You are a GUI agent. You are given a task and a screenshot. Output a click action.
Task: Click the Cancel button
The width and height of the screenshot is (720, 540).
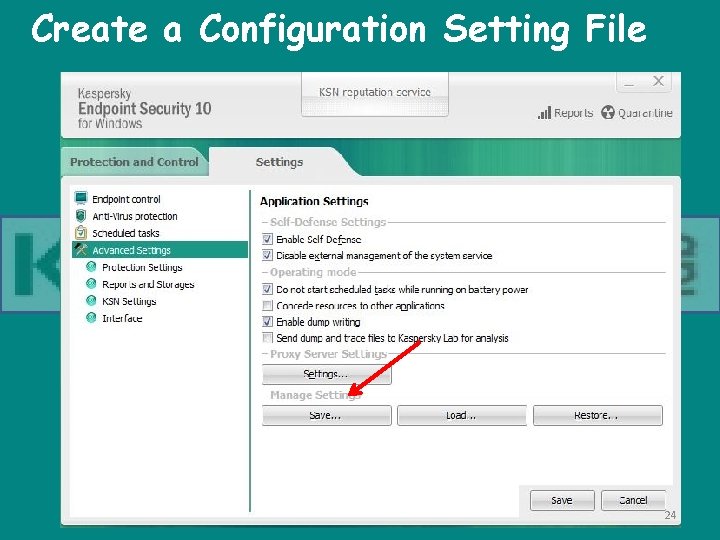pyautogui.click(x=633, y=500)
